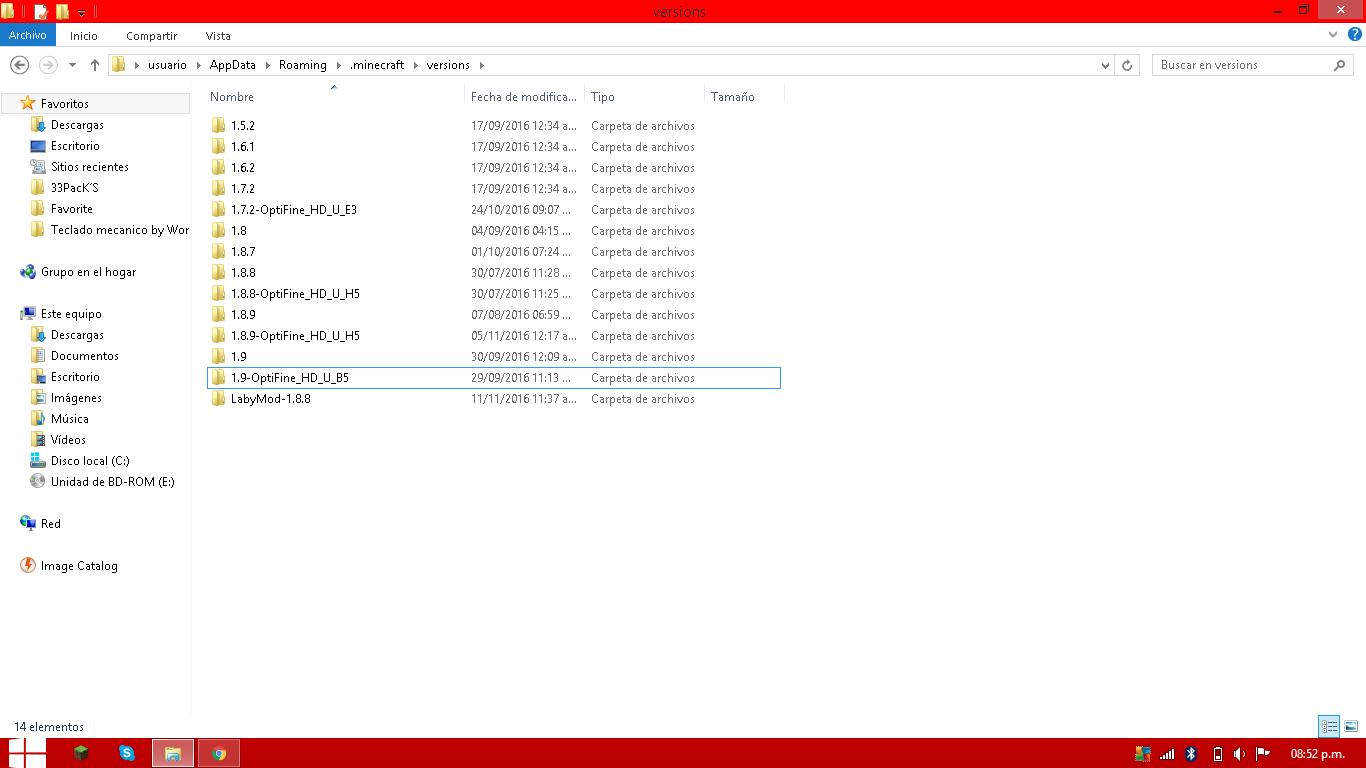Go back with the Back arrow button
Viewport: 1366px width, 768px height.
(x=19, y=65)
